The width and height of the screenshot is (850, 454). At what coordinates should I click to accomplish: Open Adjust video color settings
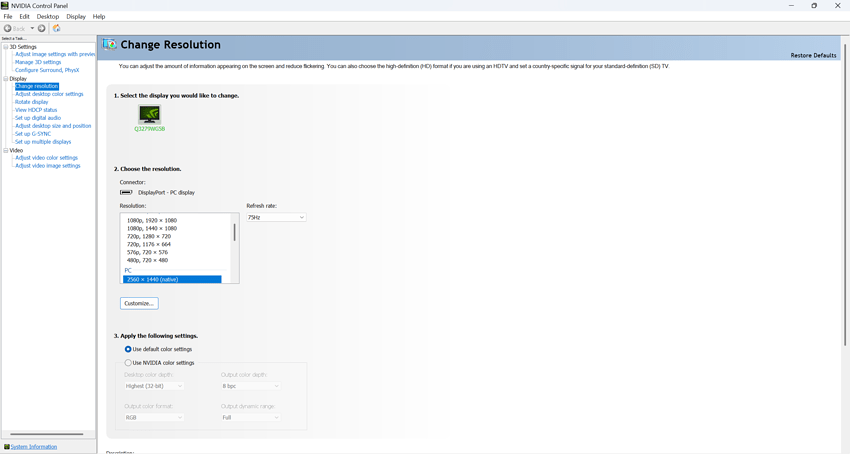[x=46, y=158]
